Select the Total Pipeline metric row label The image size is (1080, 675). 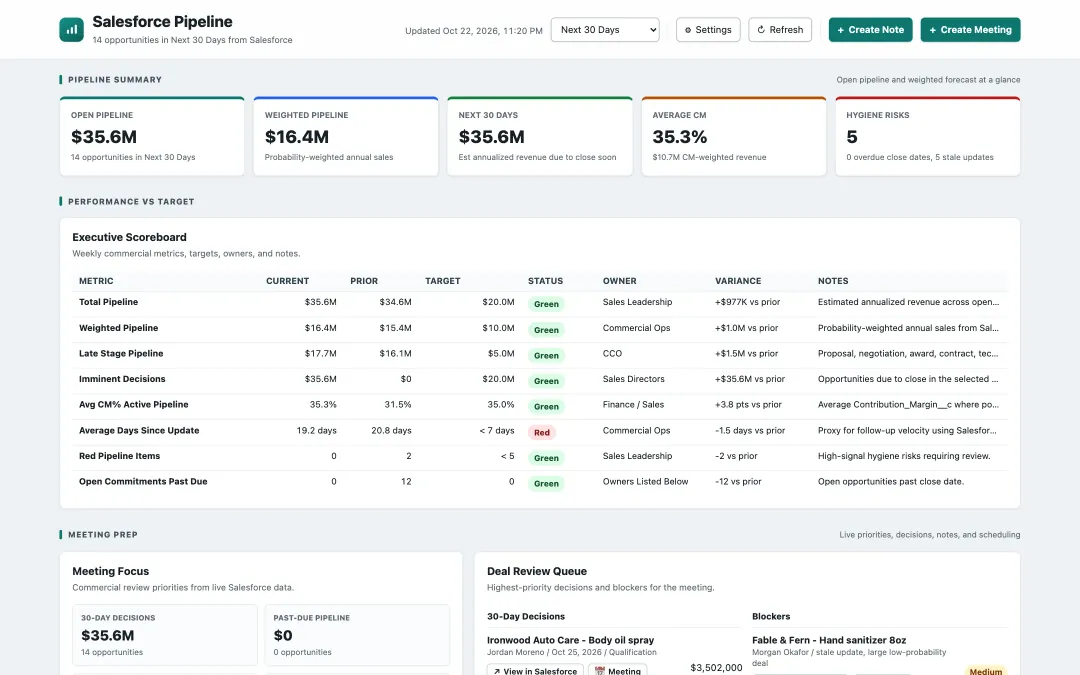[108, 302]
